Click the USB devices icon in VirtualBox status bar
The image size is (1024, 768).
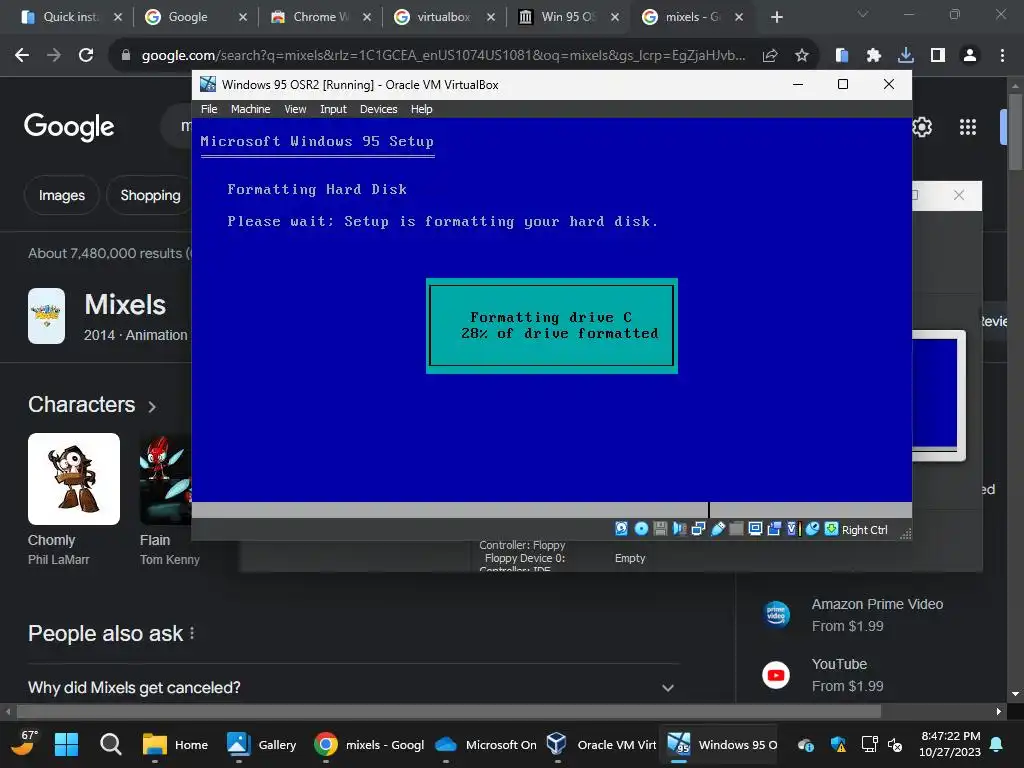pyautogui.click(x=717, y=529)
